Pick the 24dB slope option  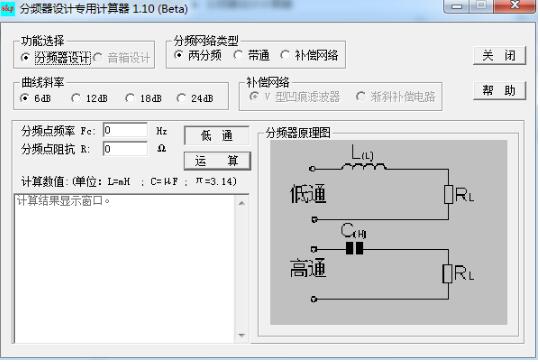tap(195, 98)
